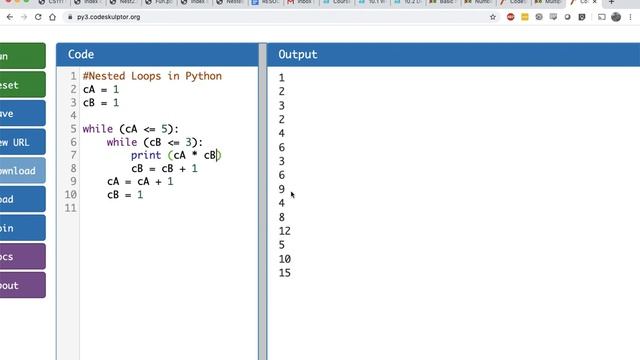Image resolution: width=640 pixels, height=360 pixels.
Task: Click the Output panel header
Action: 453,55
